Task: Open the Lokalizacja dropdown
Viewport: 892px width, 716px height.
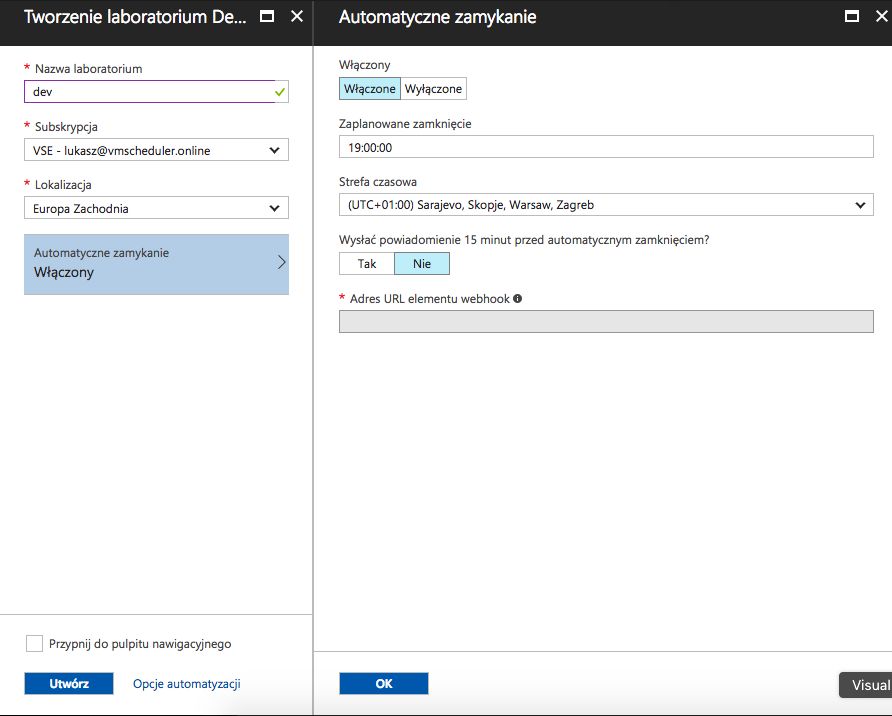Action: point(156,208)
